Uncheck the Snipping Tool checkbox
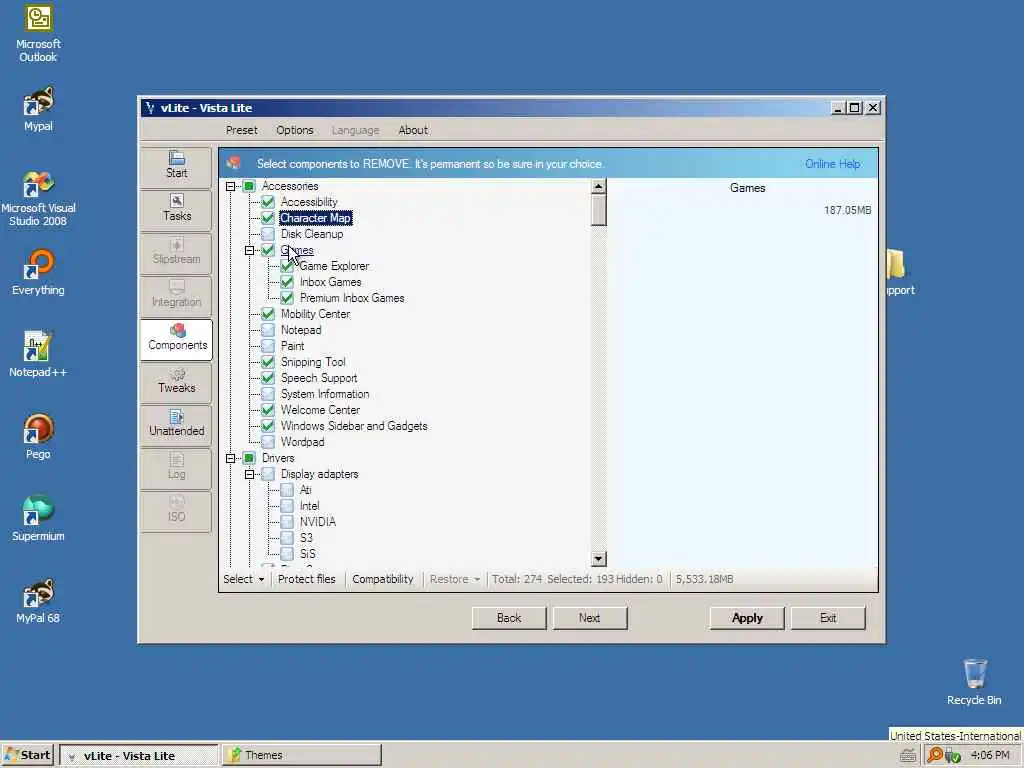Viewport: 1024px width, 768px height. click(x=268, y=362)
